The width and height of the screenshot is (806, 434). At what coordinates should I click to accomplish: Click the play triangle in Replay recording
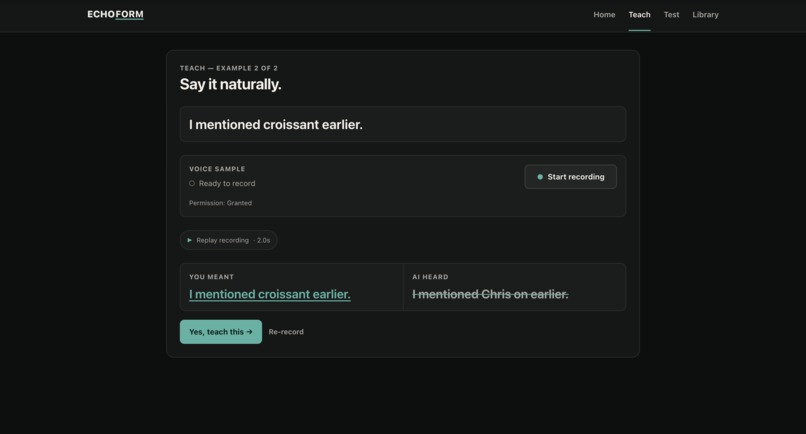189,240
